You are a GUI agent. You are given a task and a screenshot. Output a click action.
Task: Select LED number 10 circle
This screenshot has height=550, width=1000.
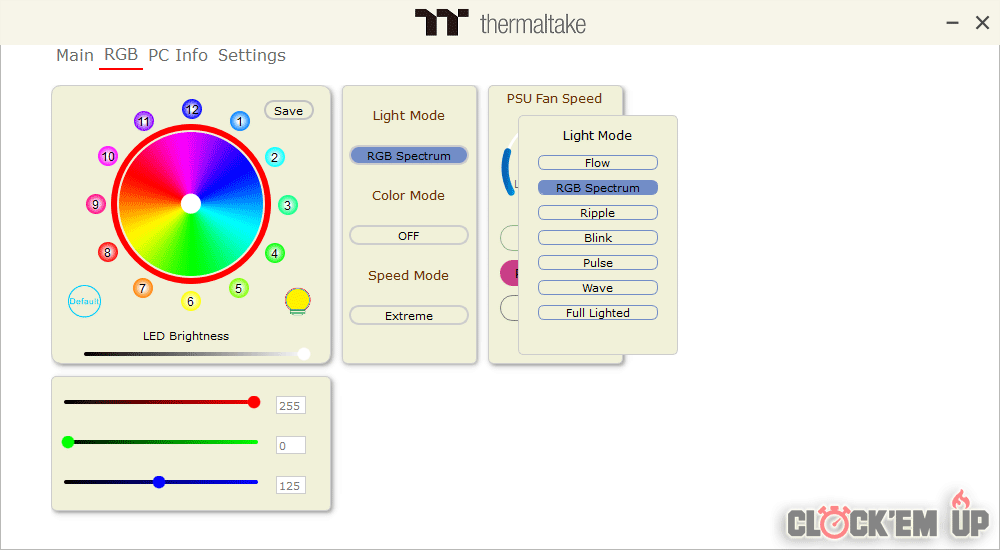[x=108, y=156]
